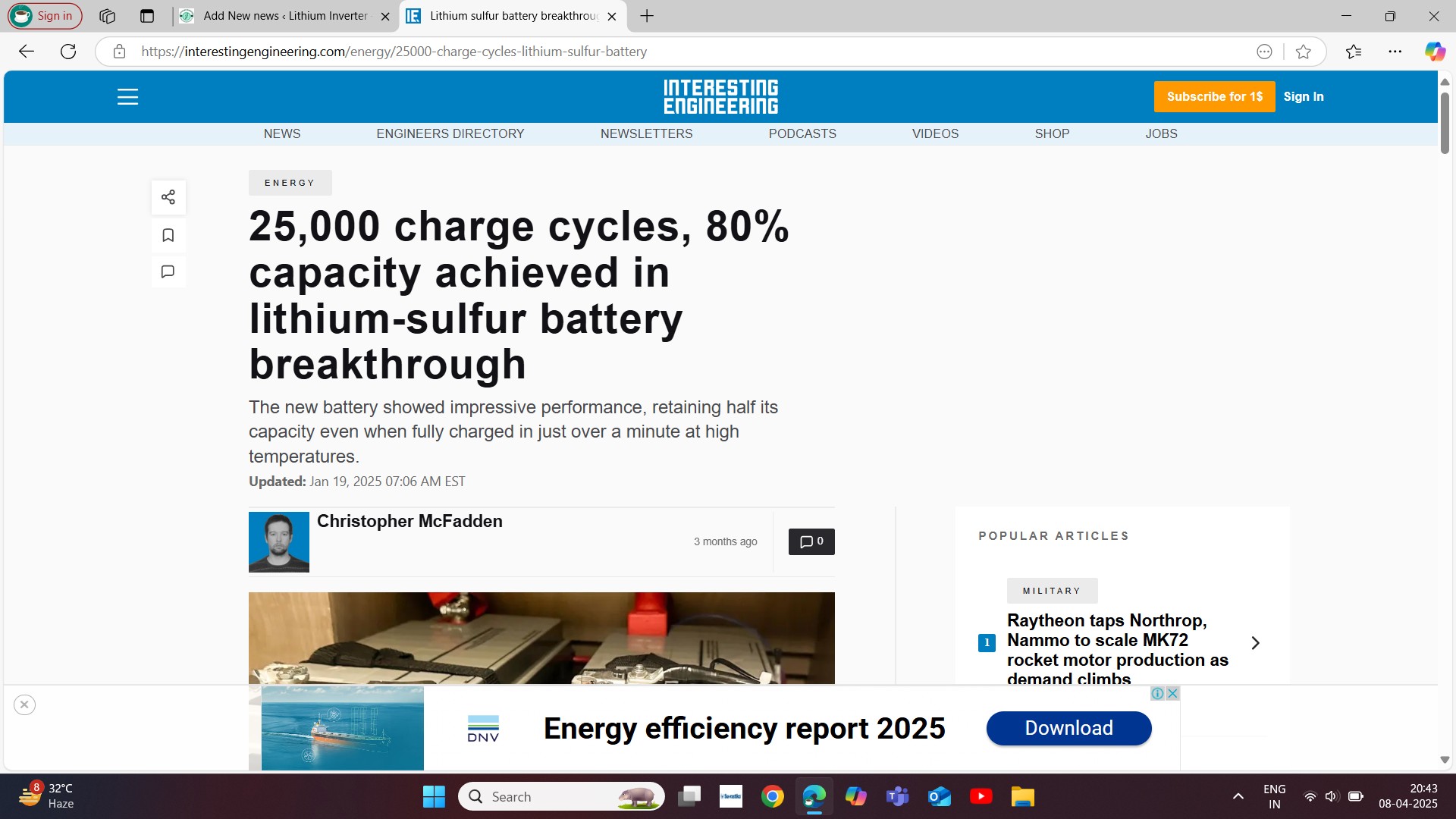Open the browser settings menu with three dots

[1396, 51]
